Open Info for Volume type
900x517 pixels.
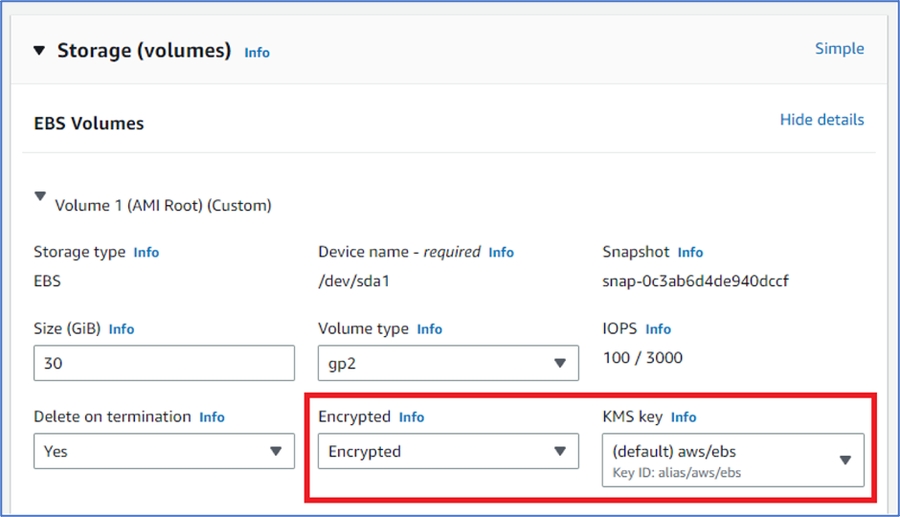[429, 328]
